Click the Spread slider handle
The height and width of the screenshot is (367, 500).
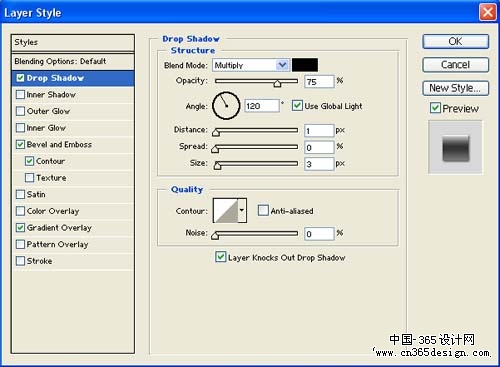215,149
